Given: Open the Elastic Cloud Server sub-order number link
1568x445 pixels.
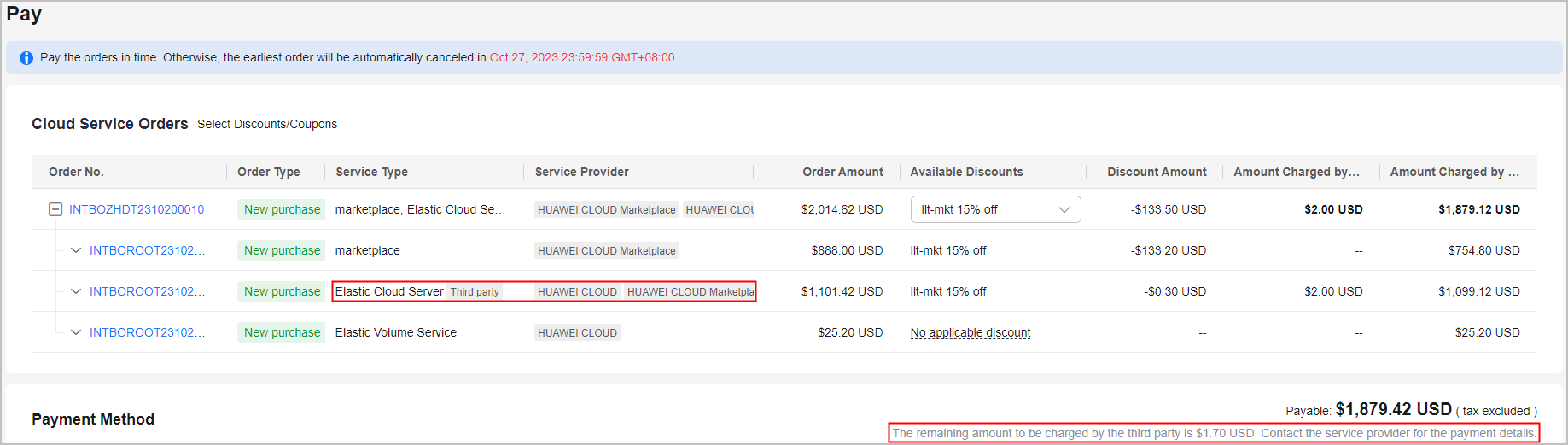Looking at the screenshot, I should [147, 291].
